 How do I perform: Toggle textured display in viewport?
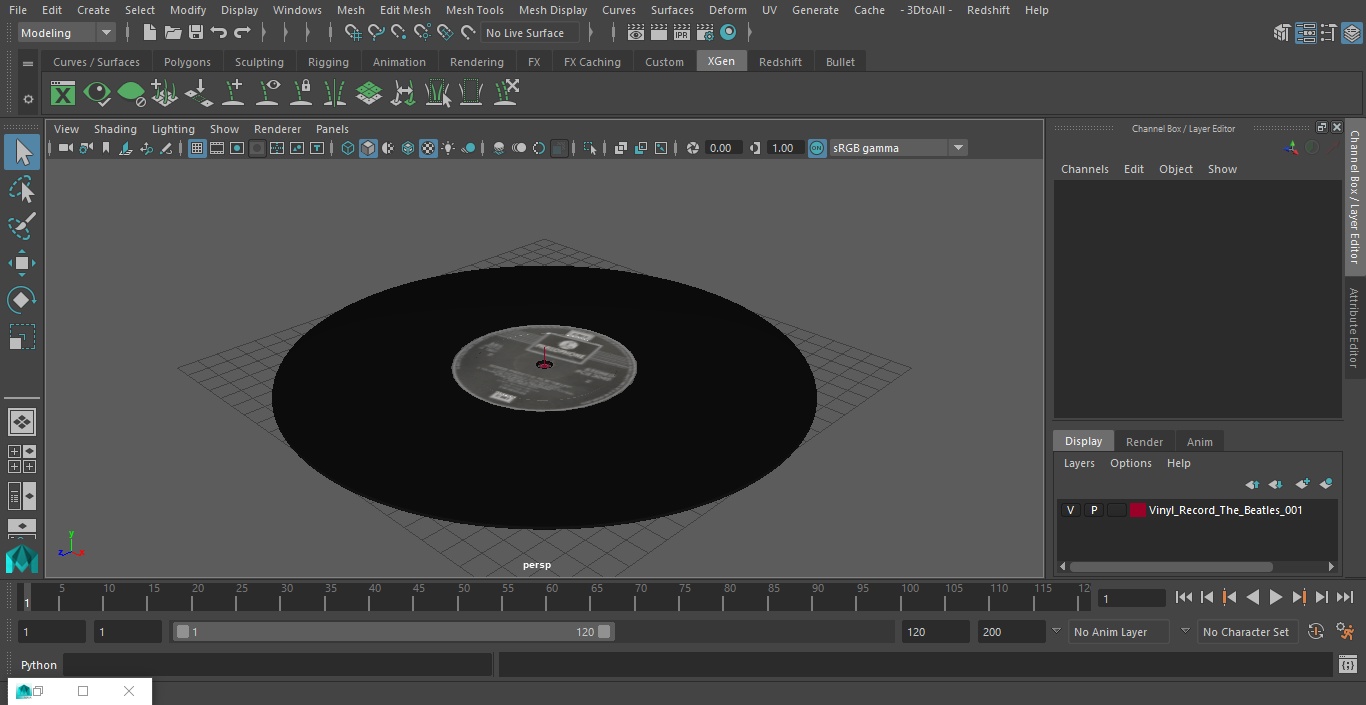click(x=428, y=148)
